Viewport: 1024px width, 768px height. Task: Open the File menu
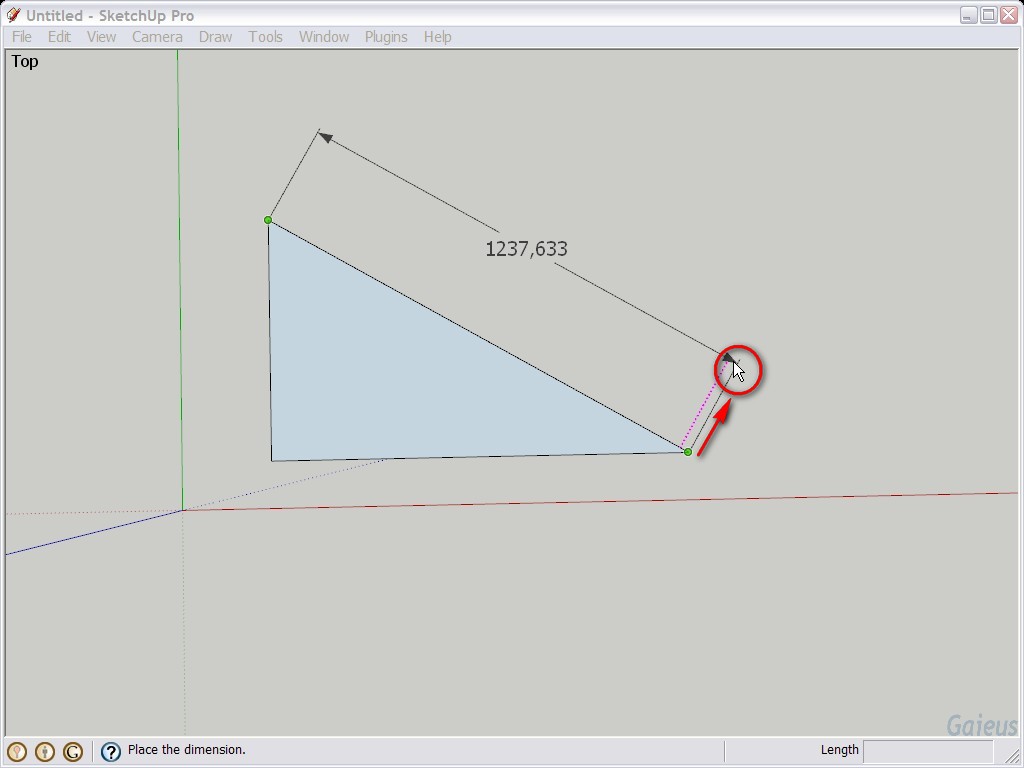22,37
